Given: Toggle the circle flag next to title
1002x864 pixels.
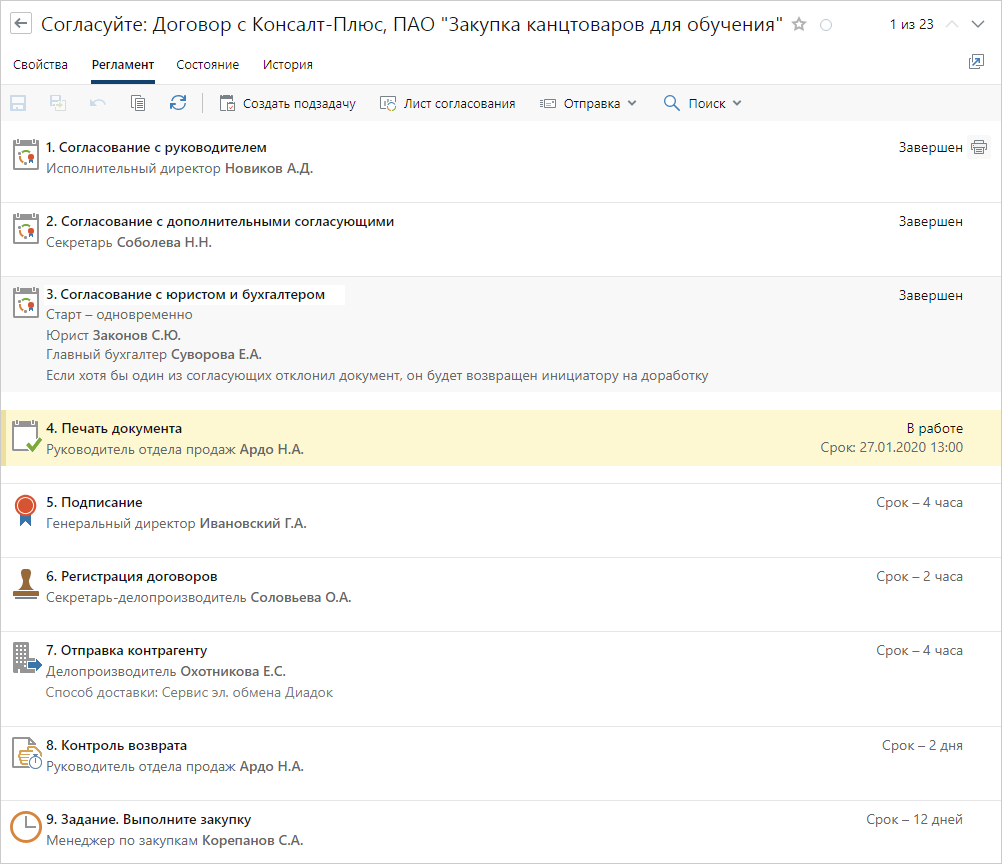Looking at the screenshot, I should click(826, 25).
